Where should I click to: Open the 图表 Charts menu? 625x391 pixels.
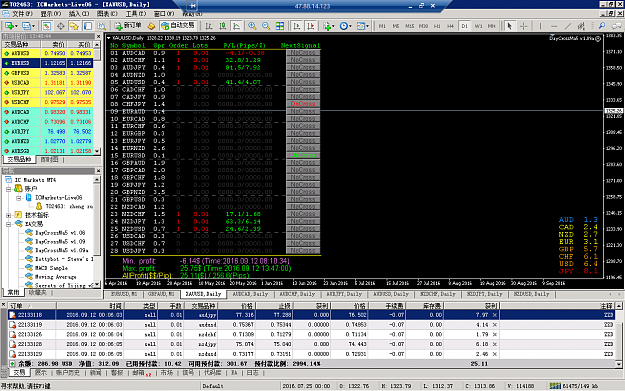pos(107,14)
